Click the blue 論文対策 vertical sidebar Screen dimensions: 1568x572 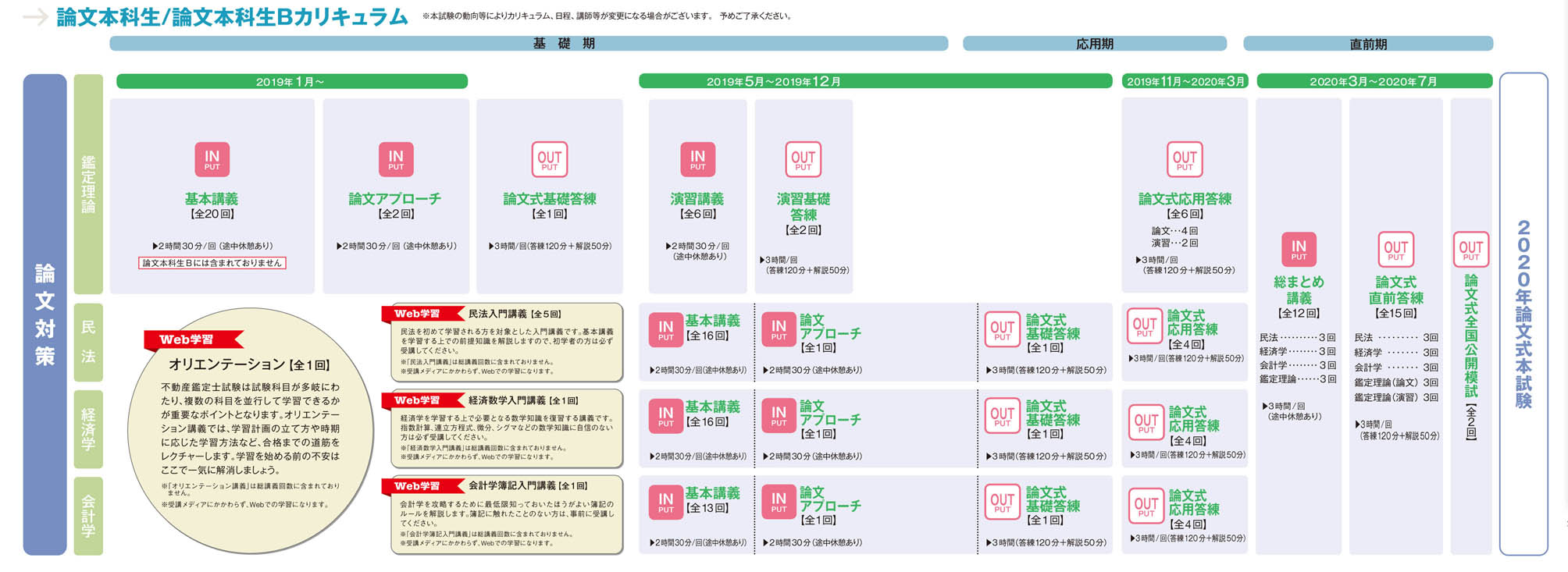[45, 314]
